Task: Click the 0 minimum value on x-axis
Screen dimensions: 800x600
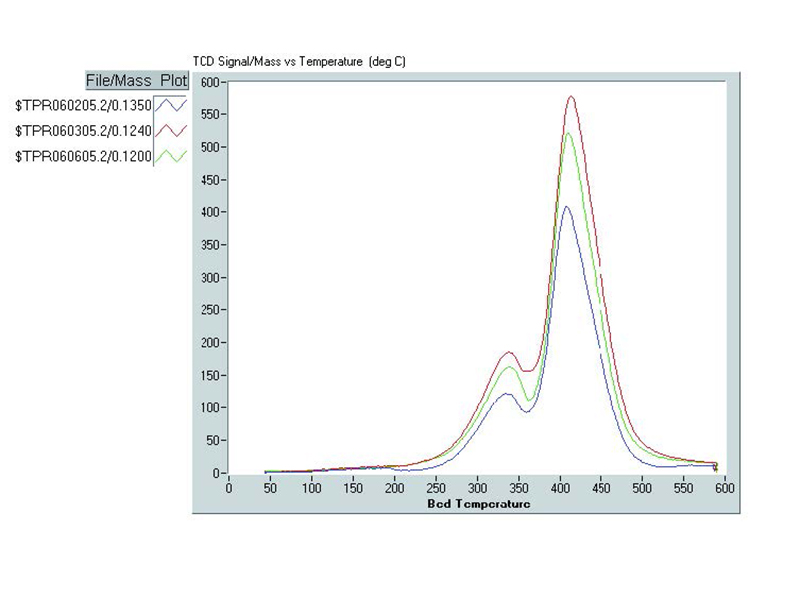Action: point(229,490)
